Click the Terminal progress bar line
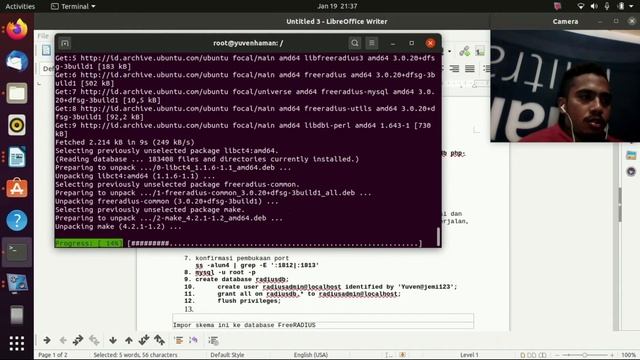Image resolution: width=640 pixels, height=360 pixels. (x=239, y=243)
